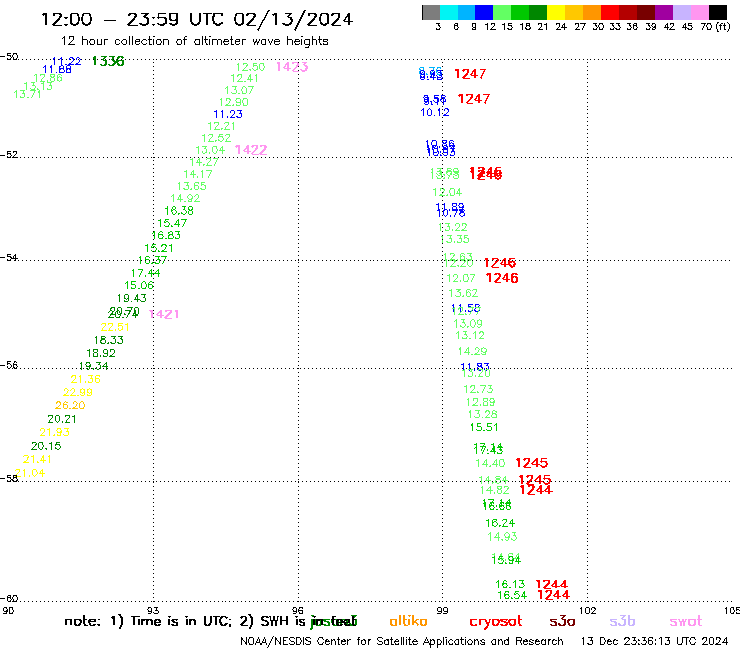Select the s3a satellite legend label
This screenshot has width=740, height=650.
tap(562, 621)
